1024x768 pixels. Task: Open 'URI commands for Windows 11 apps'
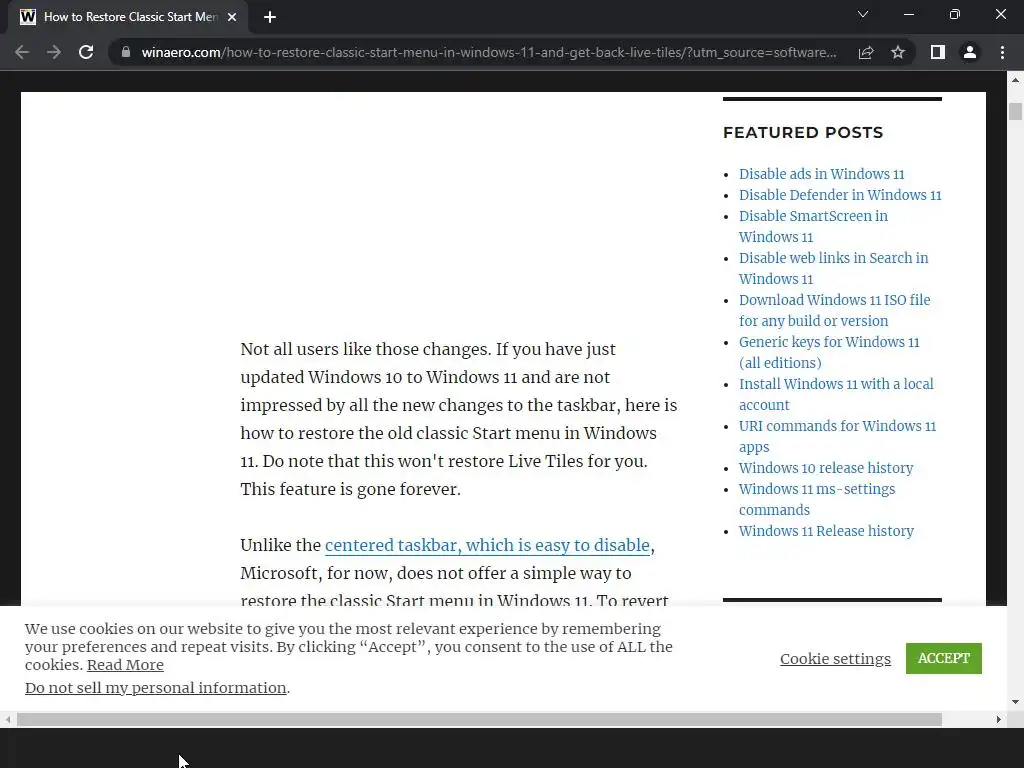(837, 436)
